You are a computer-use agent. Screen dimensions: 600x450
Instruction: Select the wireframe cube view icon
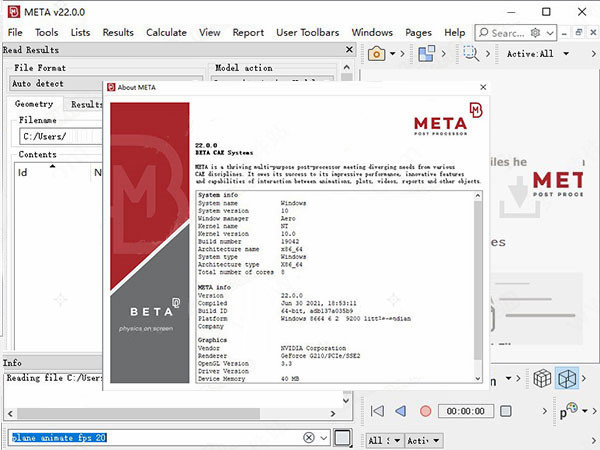567,378
